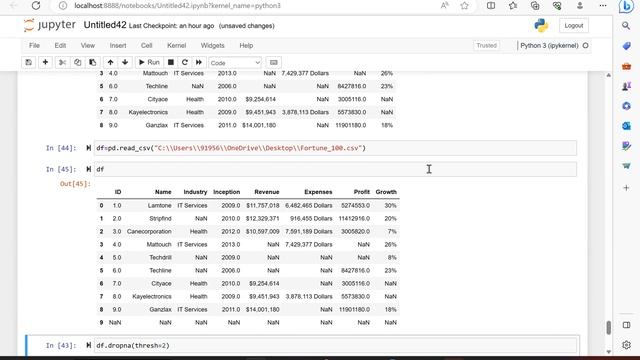Open the read aloud icon in address bar
The image size is (640, 360).
pos(444,6)
